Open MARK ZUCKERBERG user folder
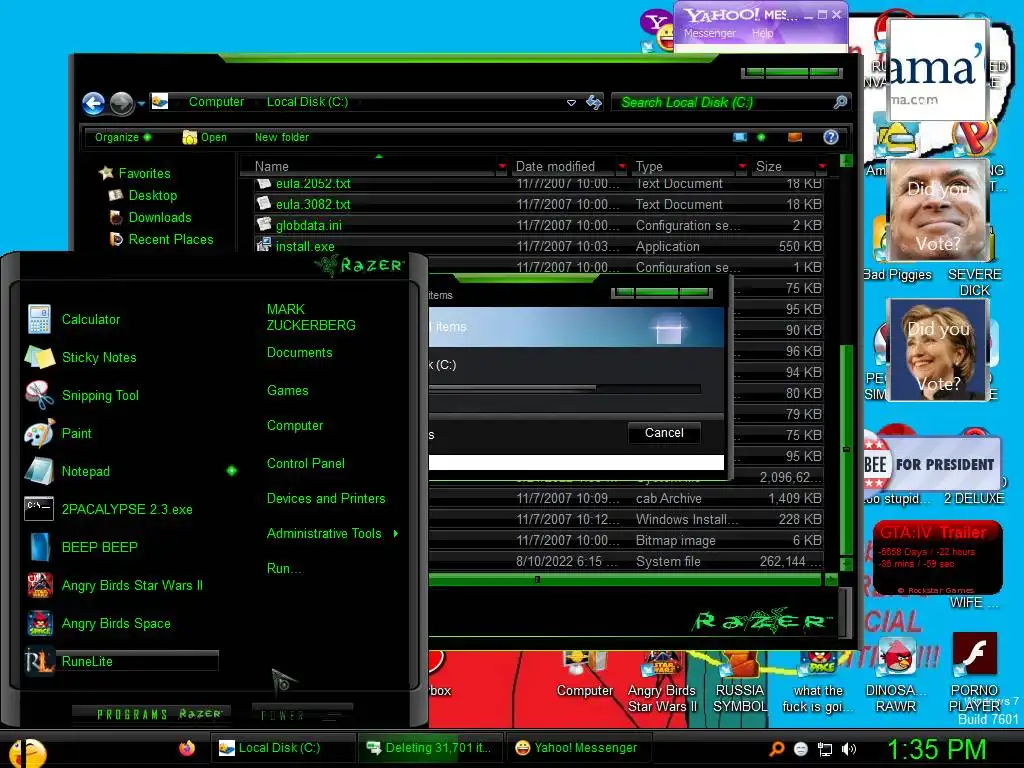1024x768 pixels. click(x=311, y=317)
